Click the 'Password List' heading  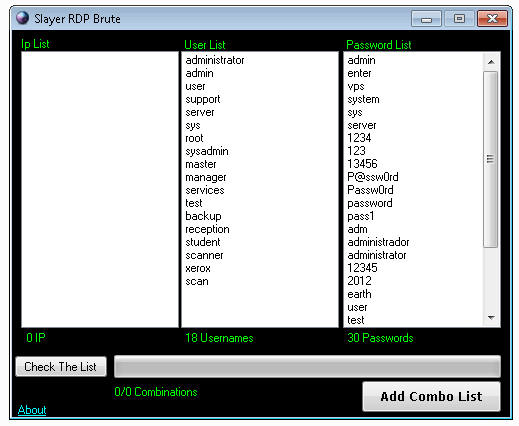pos(379,45)
